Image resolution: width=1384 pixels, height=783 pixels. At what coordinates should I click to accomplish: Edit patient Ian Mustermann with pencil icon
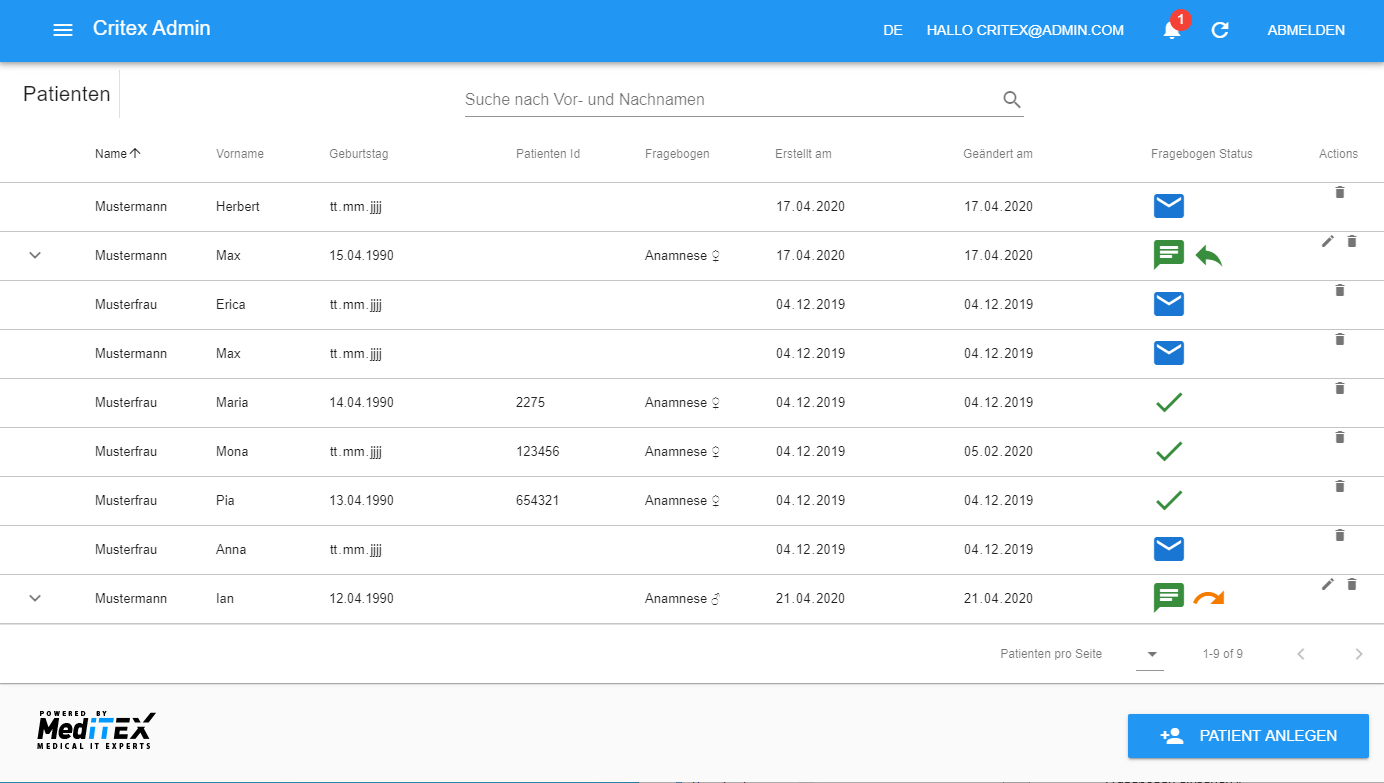[1328, 584]
